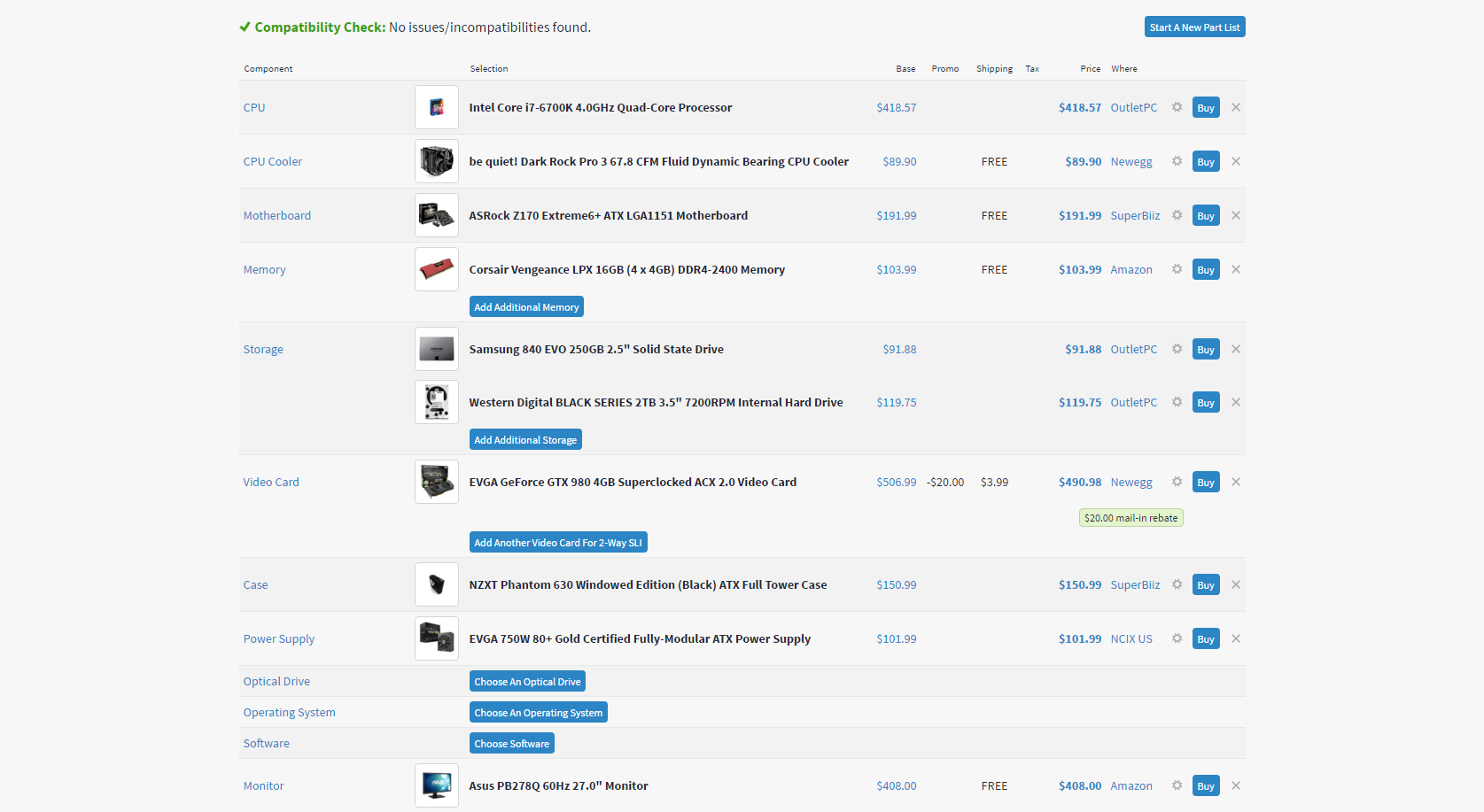Viewport: 1484px width, 812px height.
Task: Click the $20.00 mail-in rebate badge
Action: 1131,518
